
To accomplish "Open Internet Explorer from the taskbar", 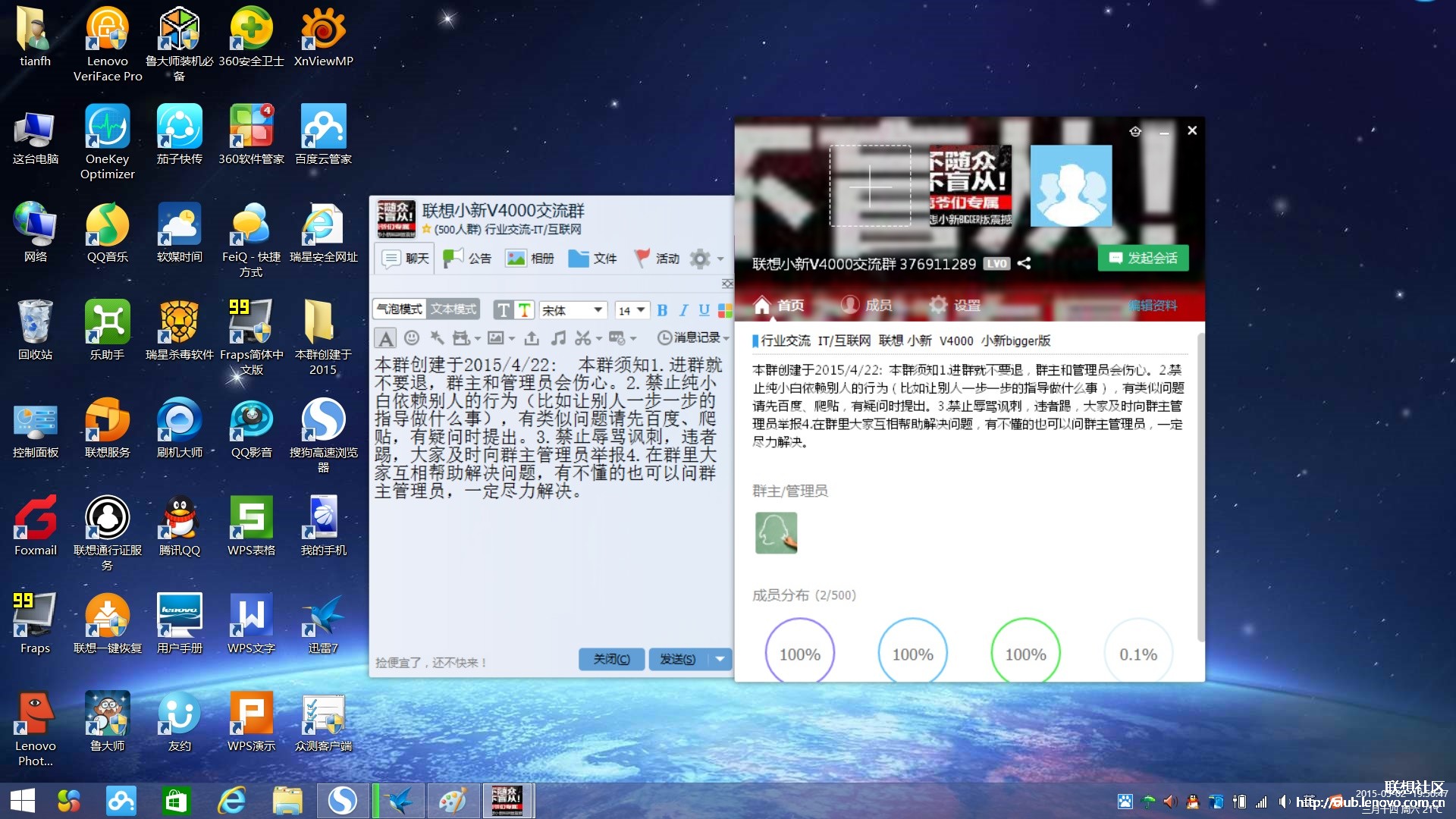I will (x=231, y=801).
